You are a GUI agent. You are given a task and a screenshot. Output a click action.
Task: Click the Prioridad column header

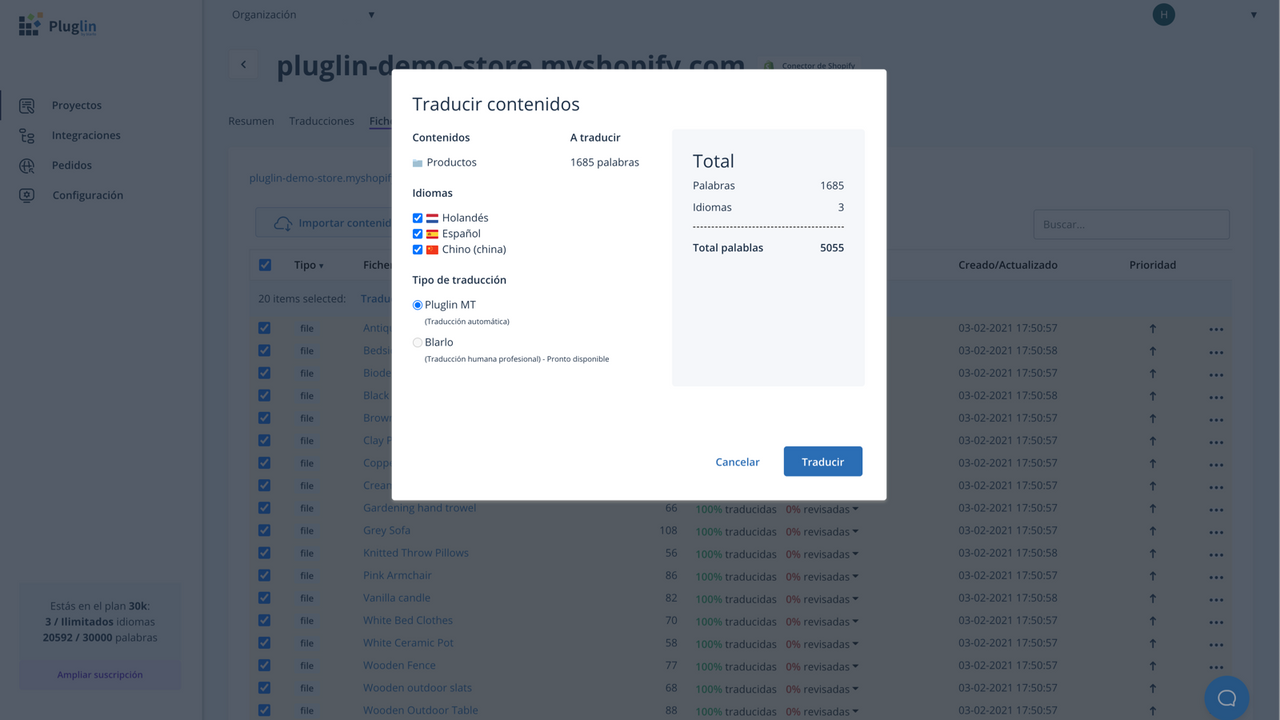pyautogui.click(x=1152, y=265)
